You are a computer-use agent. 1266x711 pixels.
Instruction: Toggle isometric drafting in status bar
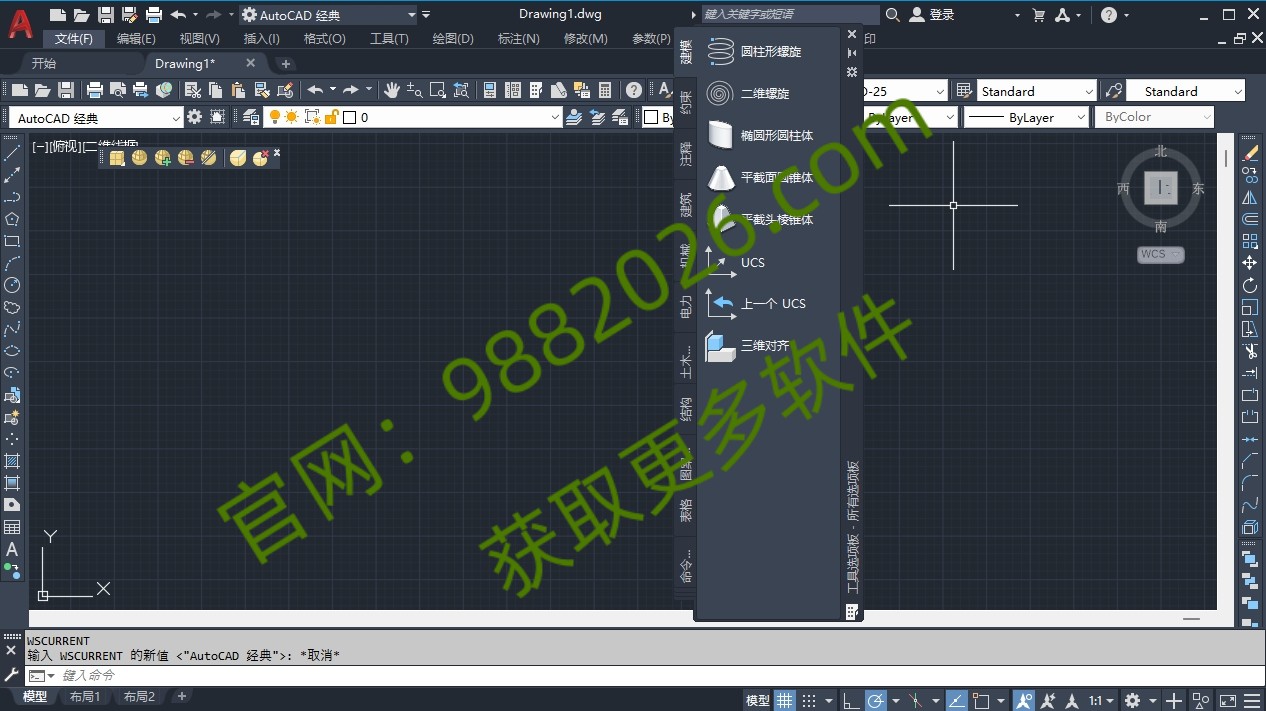[915, 700]
